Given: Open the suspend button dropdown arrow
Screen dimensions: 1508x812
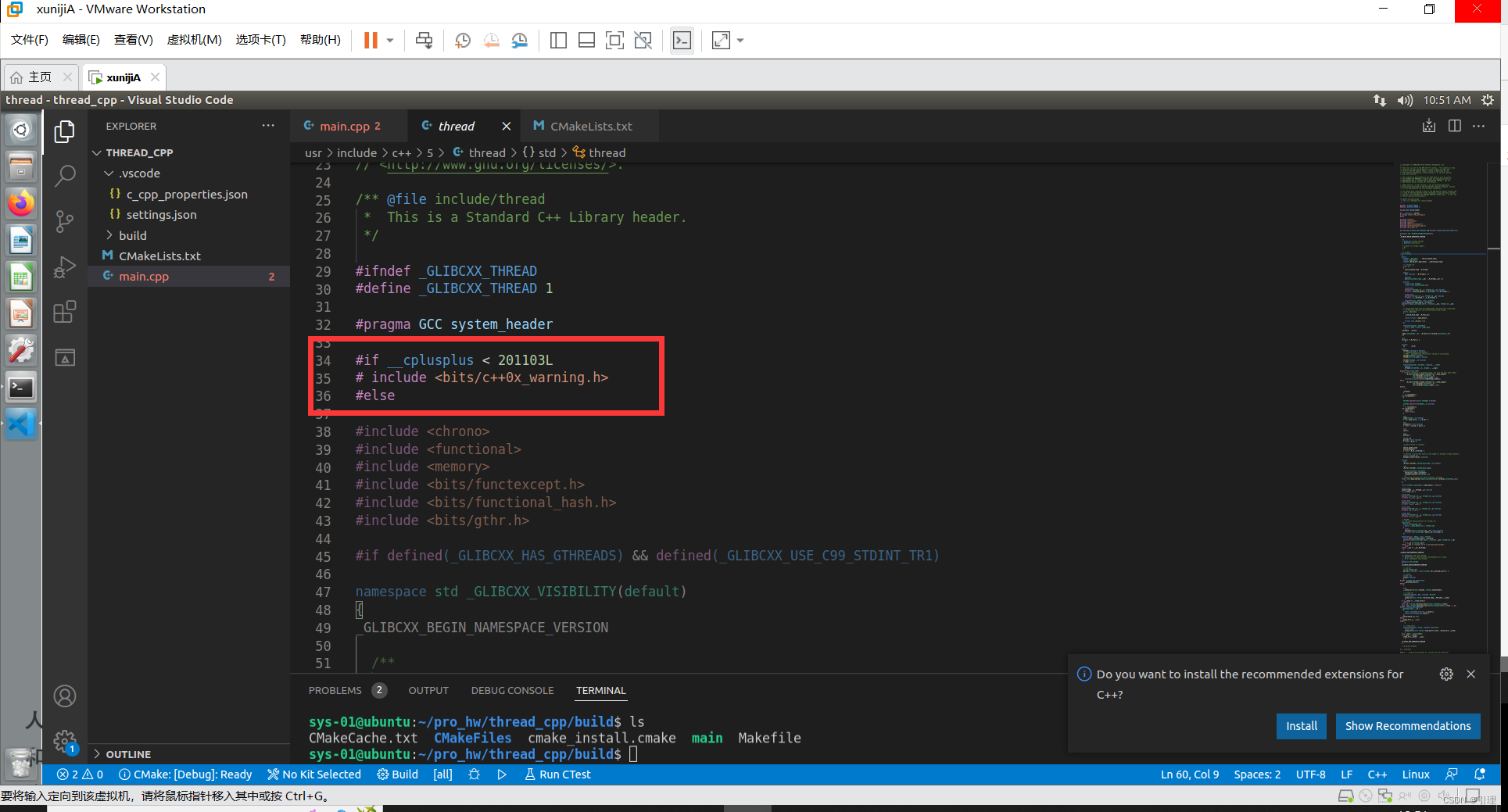Looking at the screenshot, I should coord(389,40).
